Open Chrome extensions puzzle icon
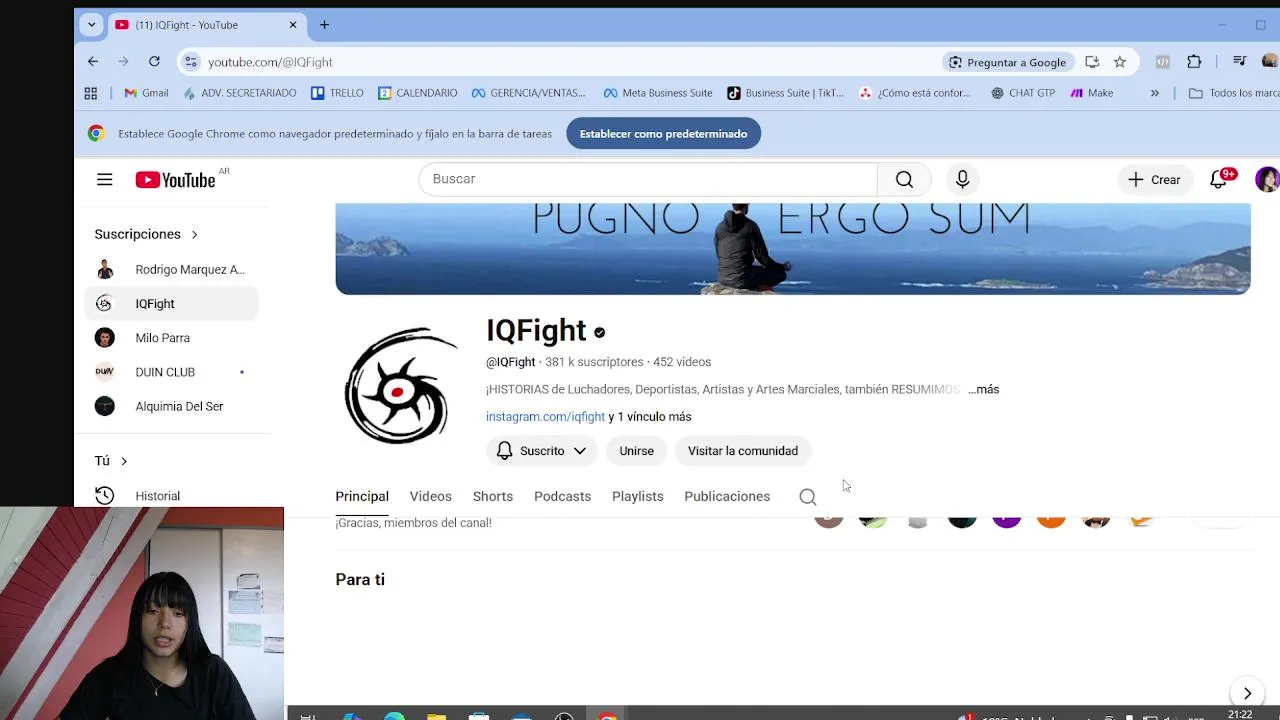This screenshot has width=1280, height=720. [x=1194, y=62]
